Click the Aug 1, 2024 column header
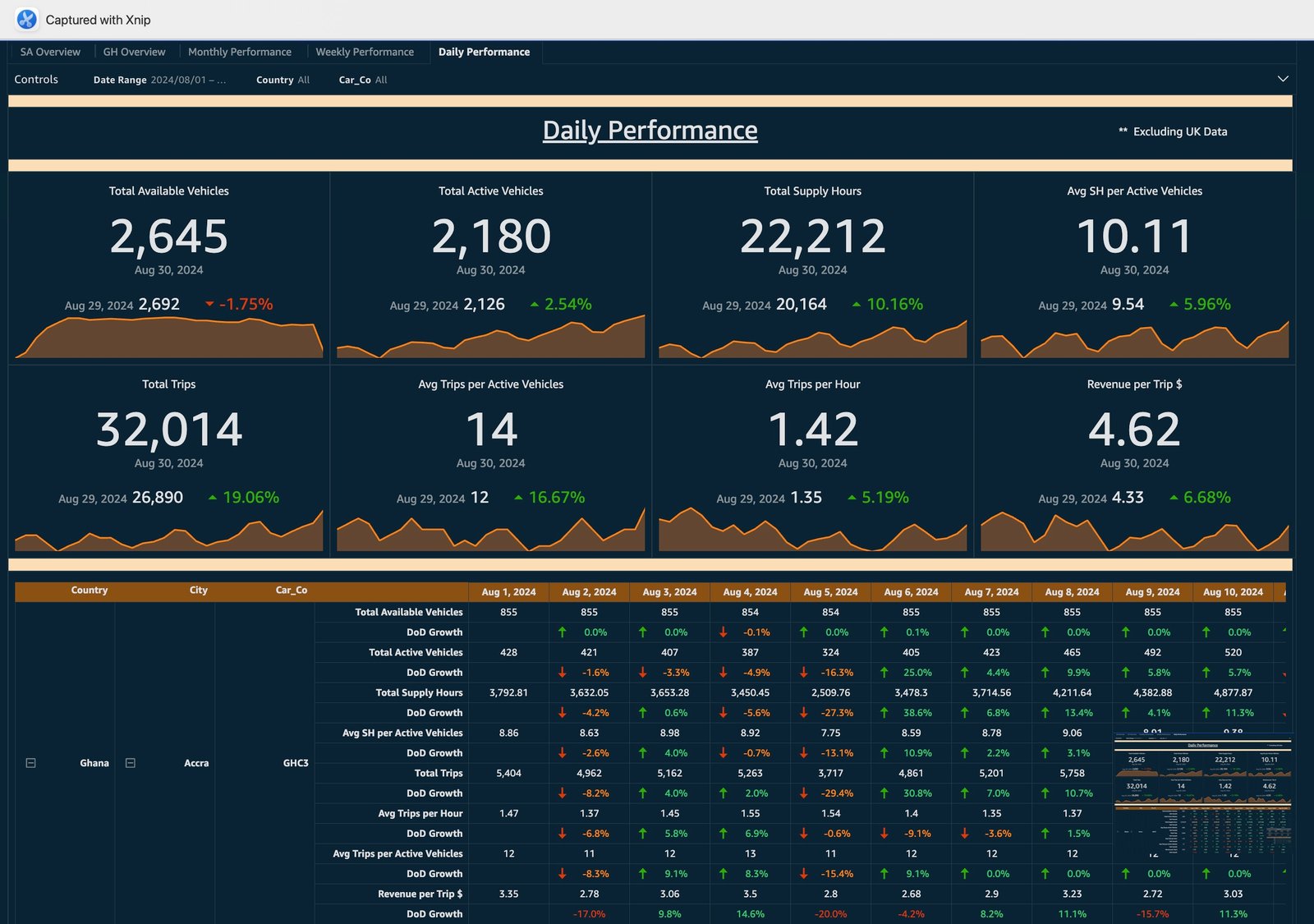This screenshot has height=924, width=1314. (x=508, y=591)
